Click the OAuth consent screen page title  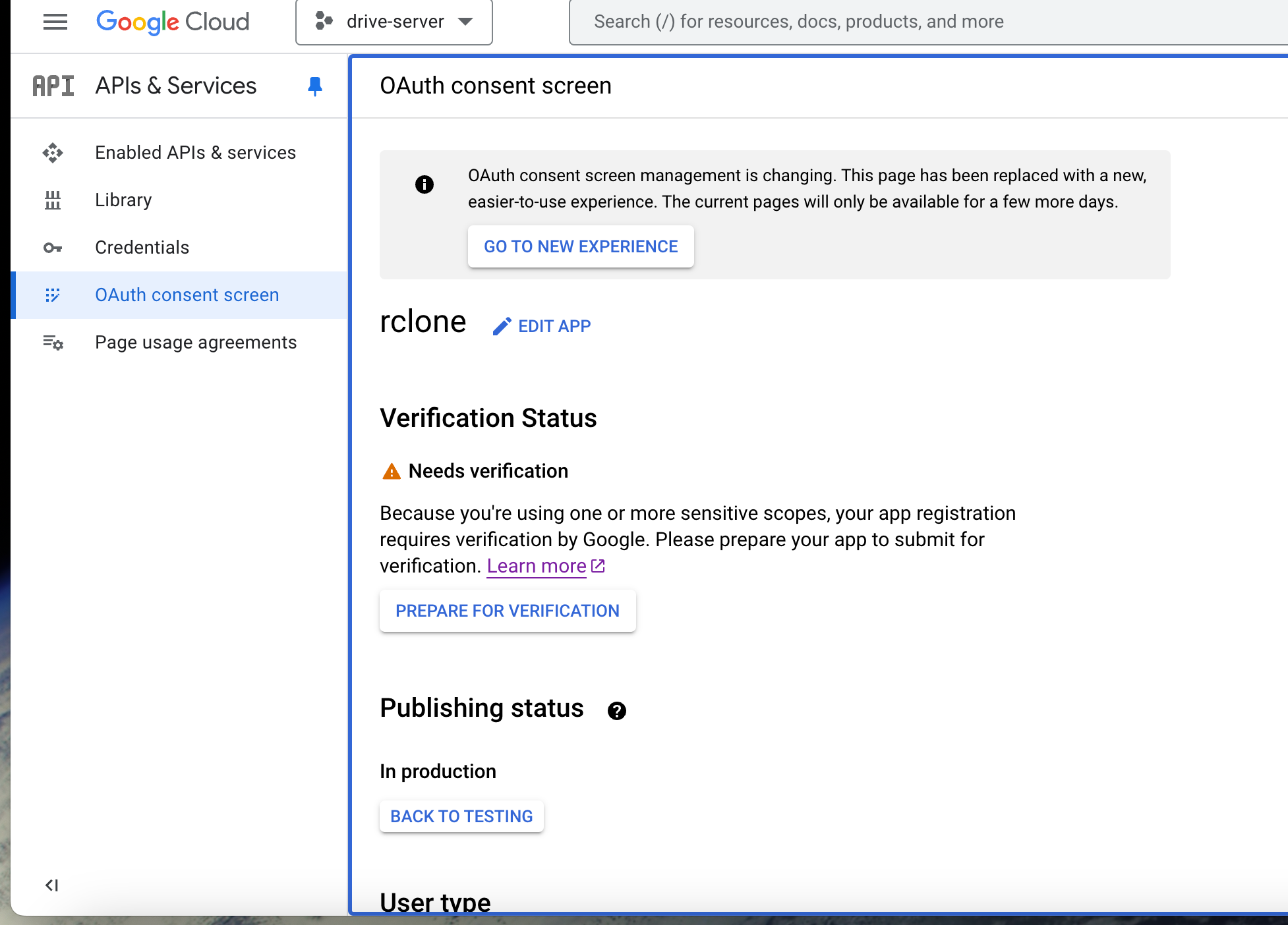(x=496, y=86)
